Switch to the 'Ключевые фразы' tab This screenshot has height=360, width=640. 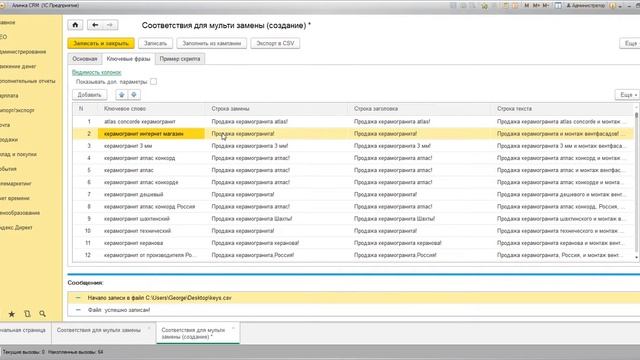(128, 59)
